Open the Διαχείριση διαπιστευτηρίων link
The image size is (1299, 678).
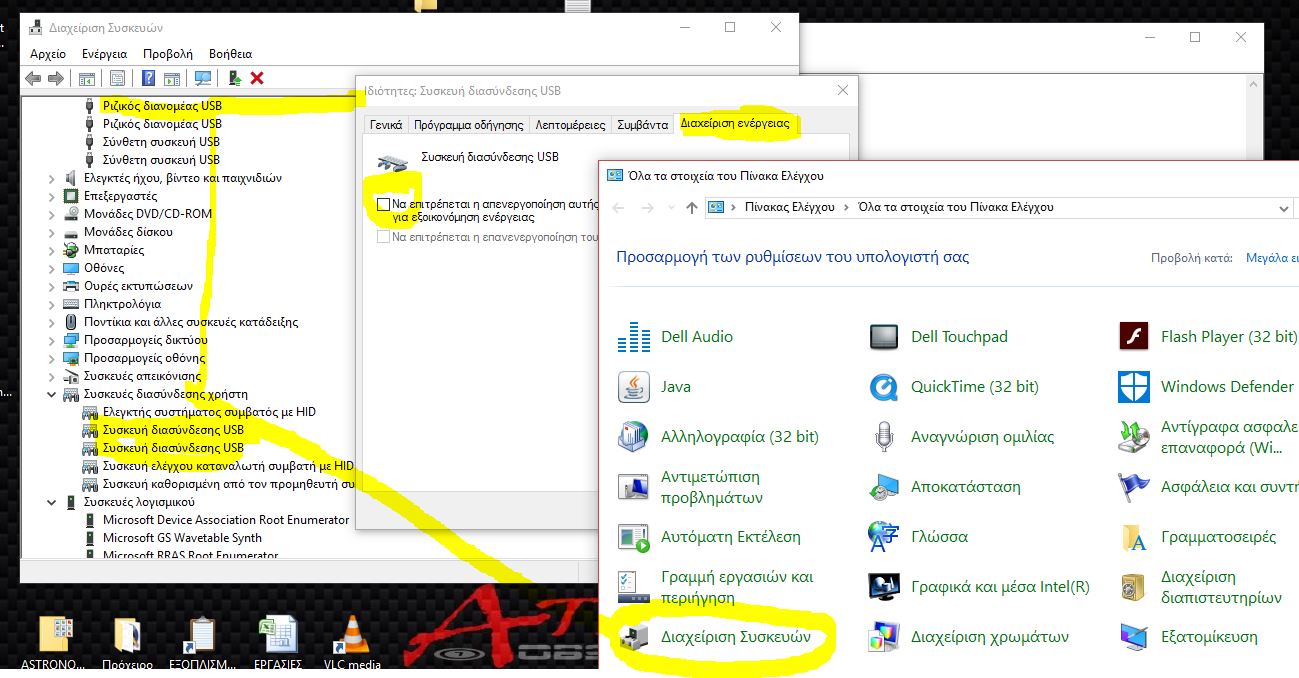(x=1221, y=587)
